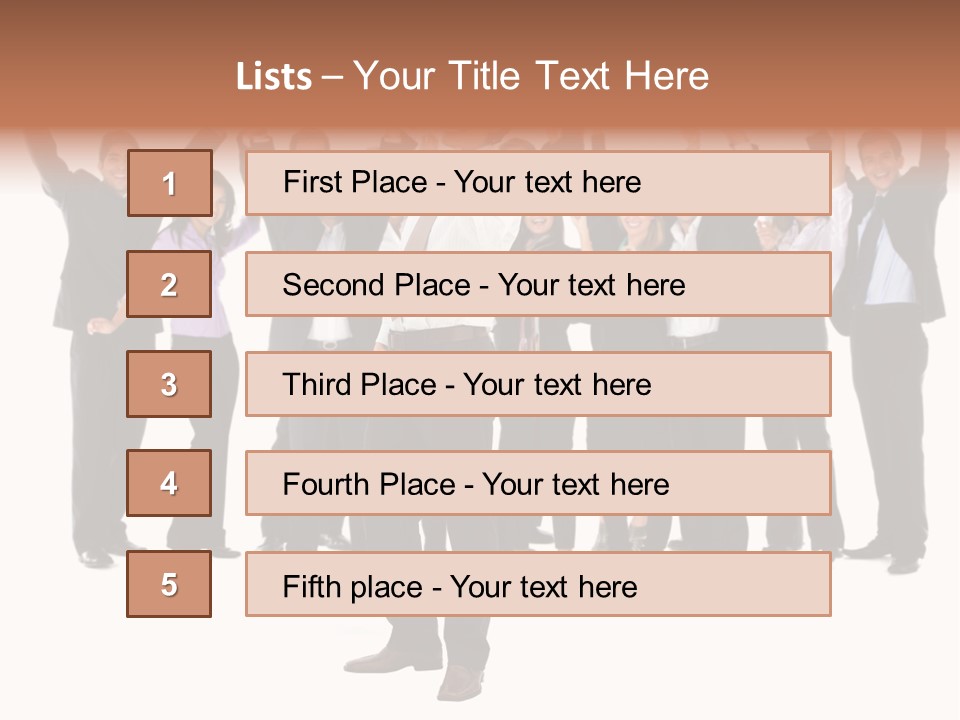Click the number 3 square
The width and height of the screenshot is (960, 720).
coord(169,384)
